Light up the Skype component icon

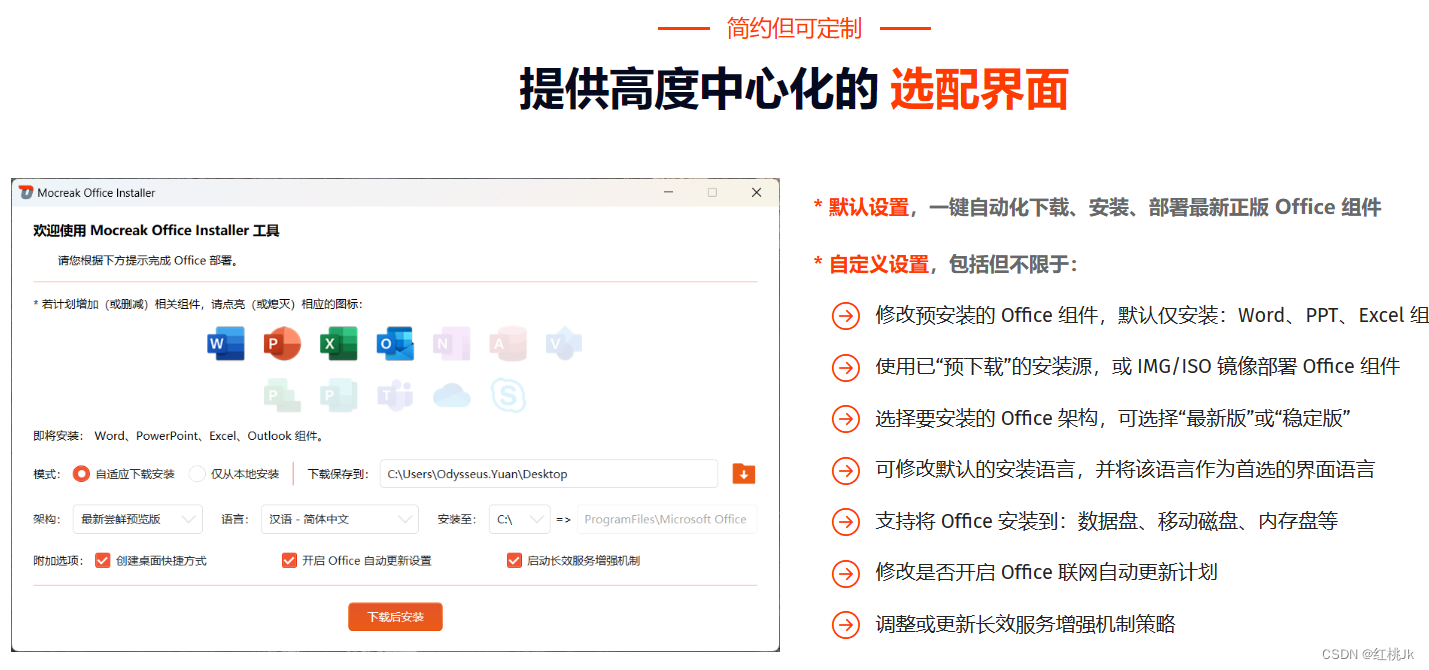508,395
